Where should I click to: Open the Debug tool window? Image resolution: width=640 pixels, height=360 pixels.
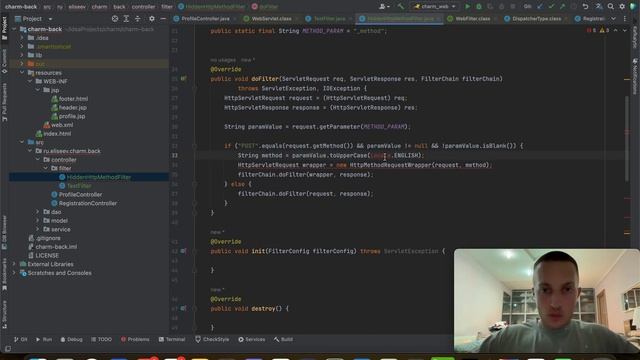pyautogui.click(x=71, y=340)
